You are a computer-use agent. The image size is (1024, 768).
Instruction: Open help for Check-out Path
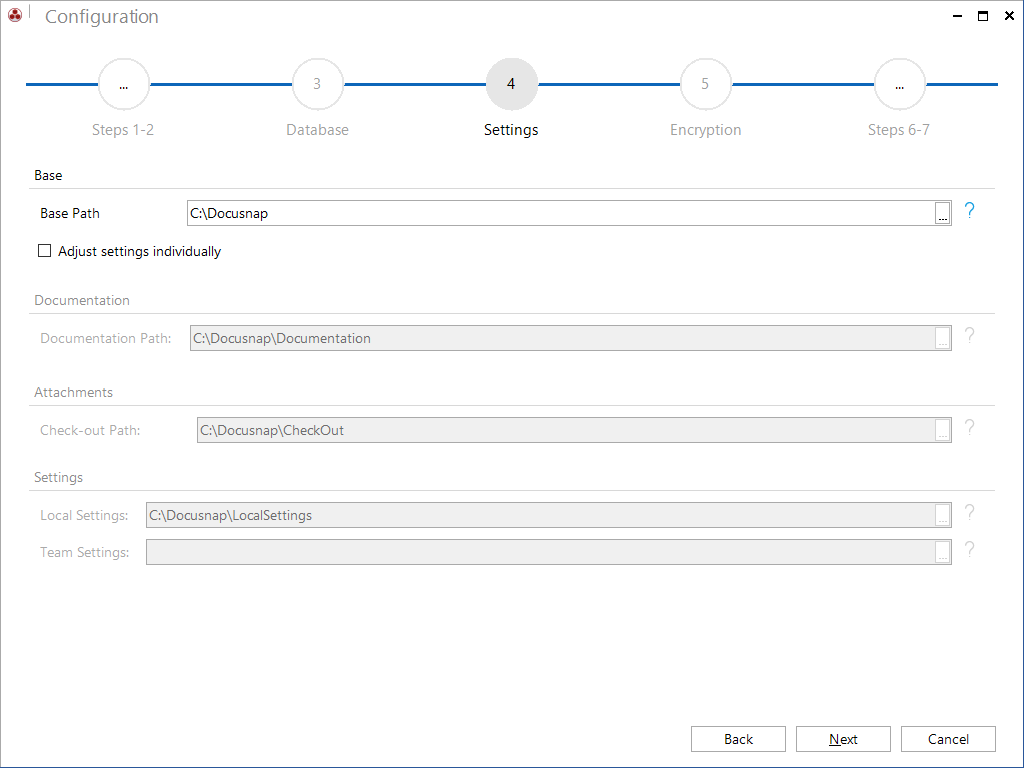coord(970,427)
